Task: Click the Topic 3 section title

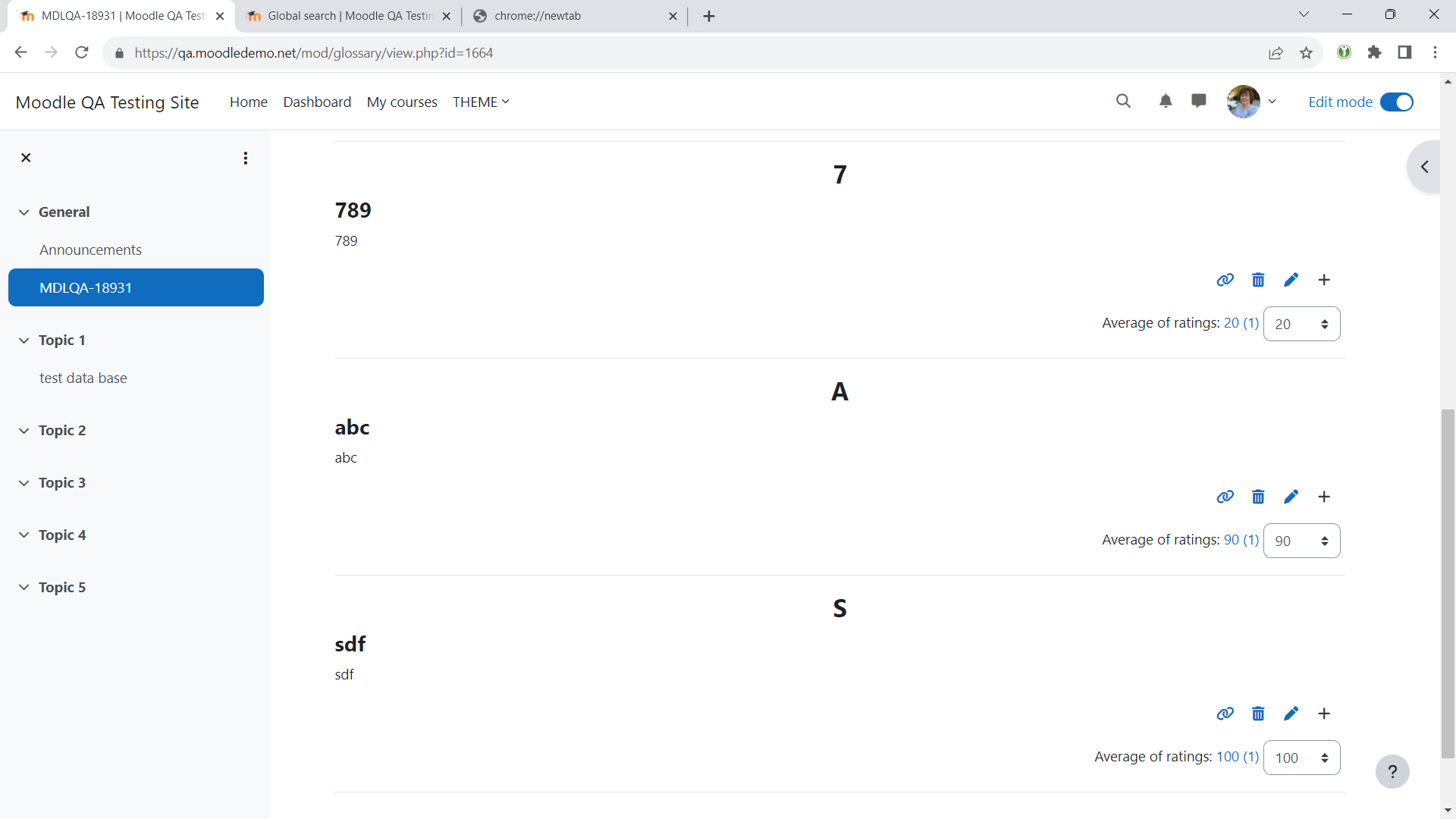Action: pos(62,483)
